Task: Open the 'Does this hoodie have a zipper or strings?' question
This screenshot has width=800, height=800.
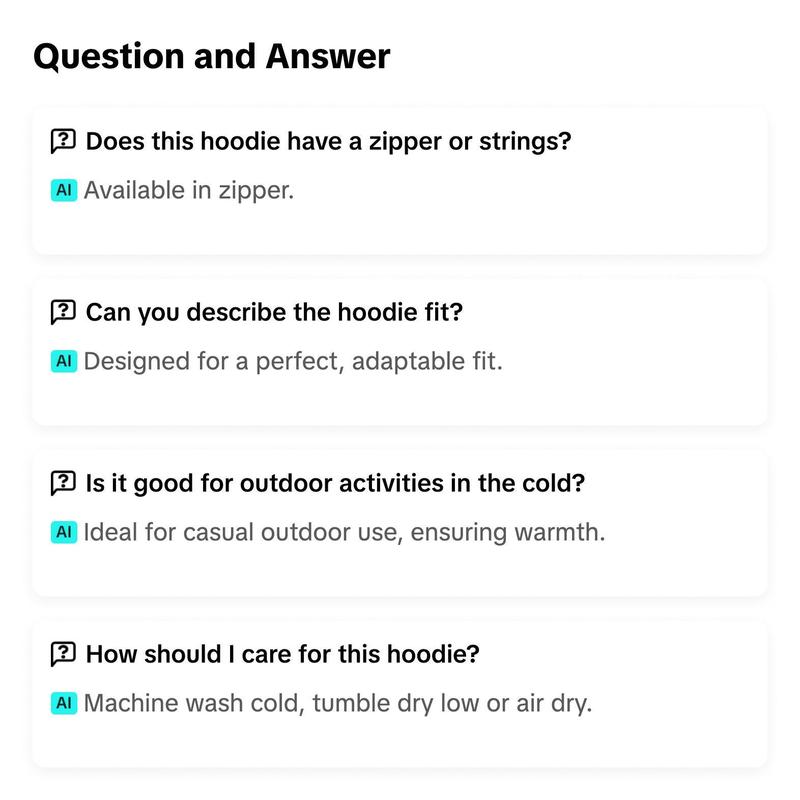Action: coord(328,141)
